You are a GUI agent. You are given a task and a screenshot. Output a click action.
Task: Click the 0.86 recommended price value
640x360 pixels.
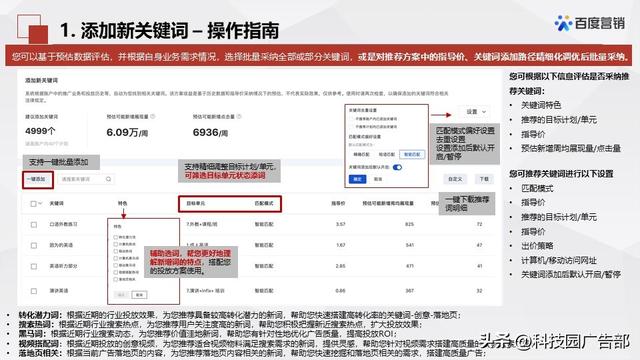340,291
